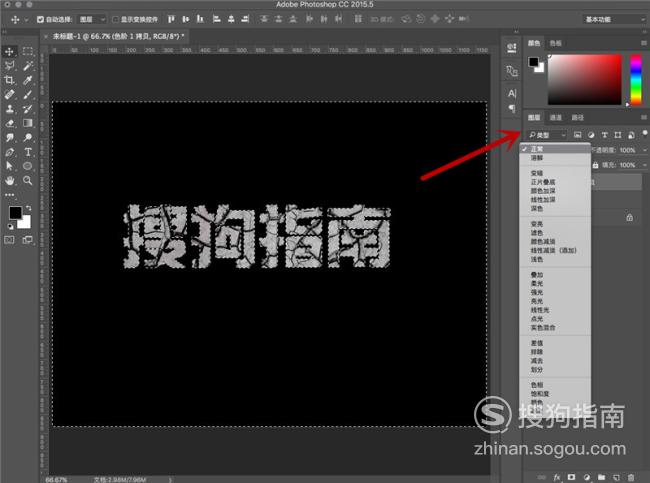The height and width of the screenshot is (483, 650).
Task: Select the Hand tool
Action: [10, 180]
